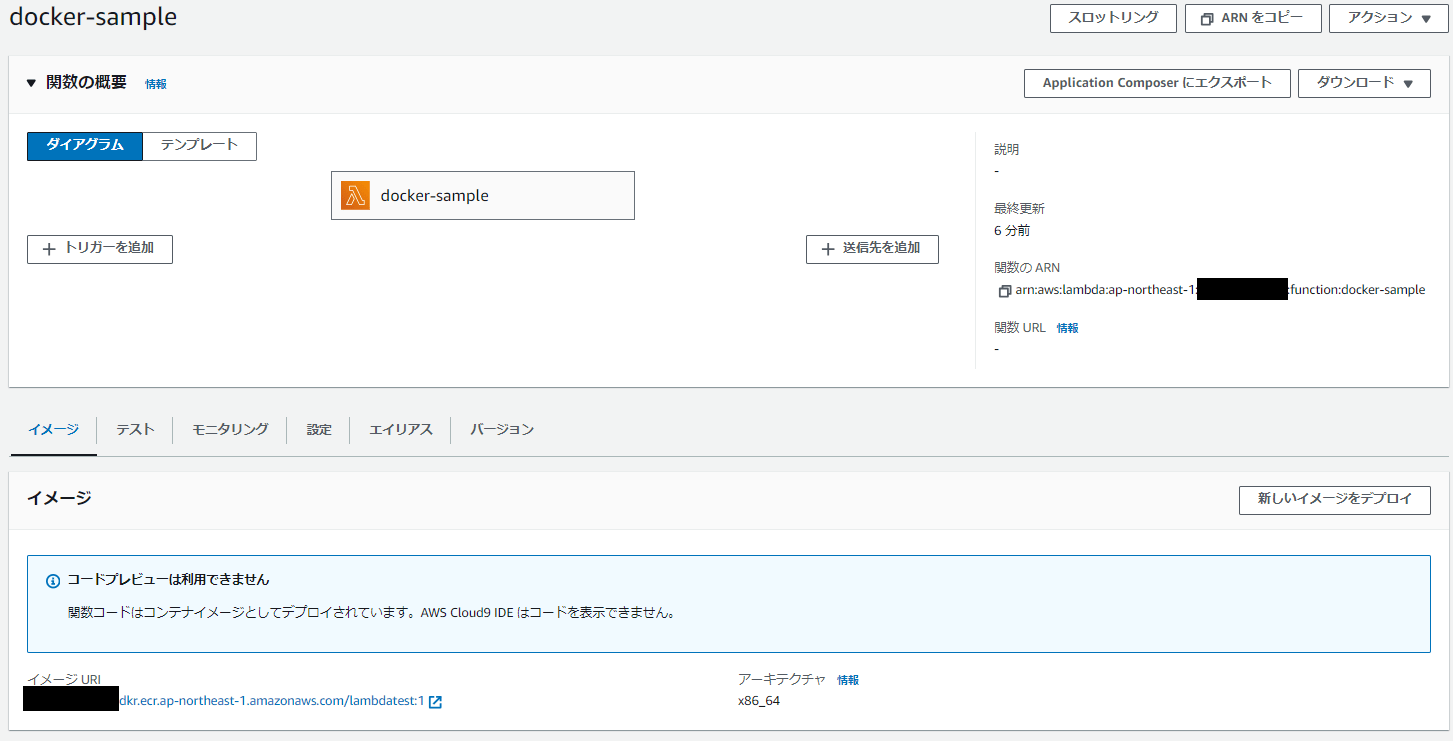Select the イメージ tab
This screenshot has width=1453, height=741.
click(53, 429)
